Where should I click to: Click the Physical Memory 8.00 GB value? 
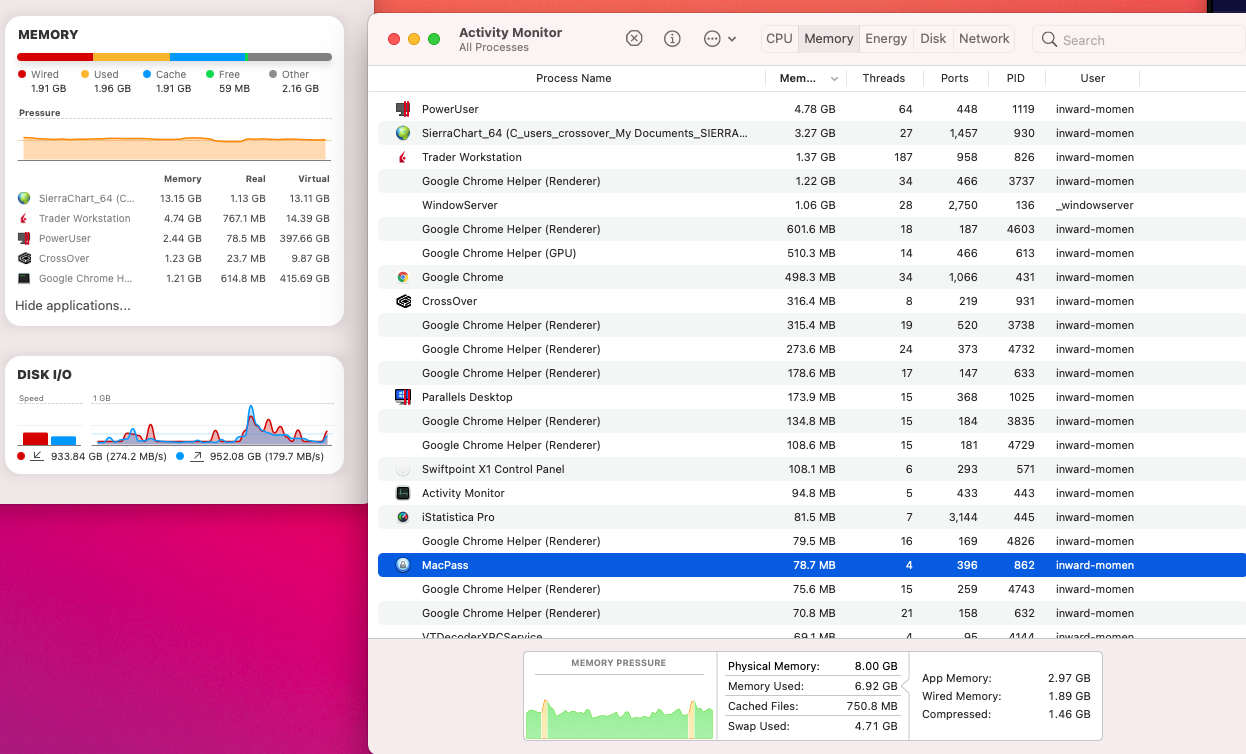point(875,666)
